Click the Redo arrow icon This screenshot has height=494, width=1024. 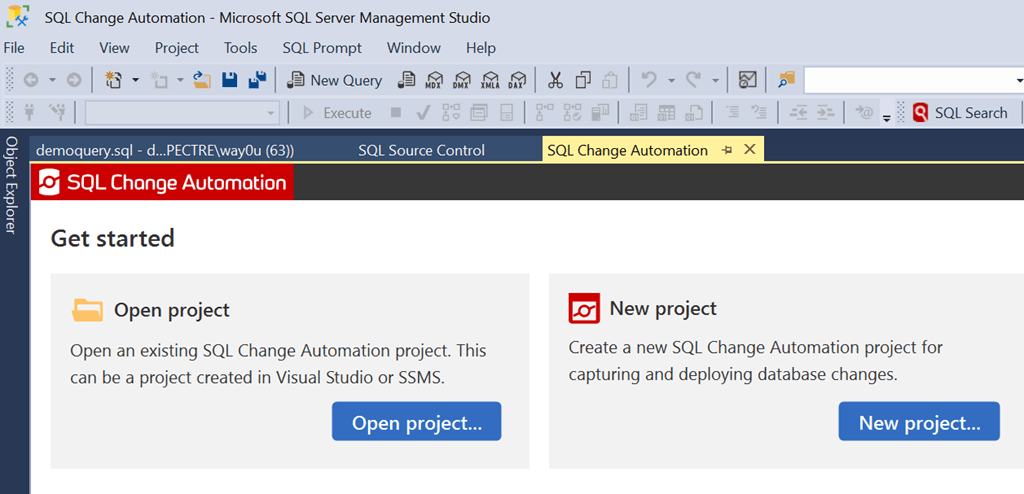click(693, 80)
